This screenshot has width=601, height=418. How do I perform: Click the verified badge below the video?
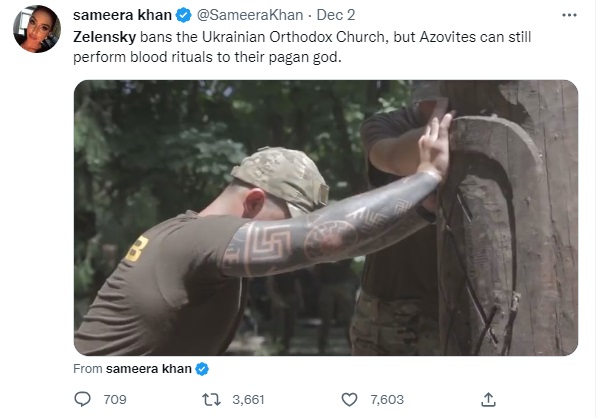point(202,369)
